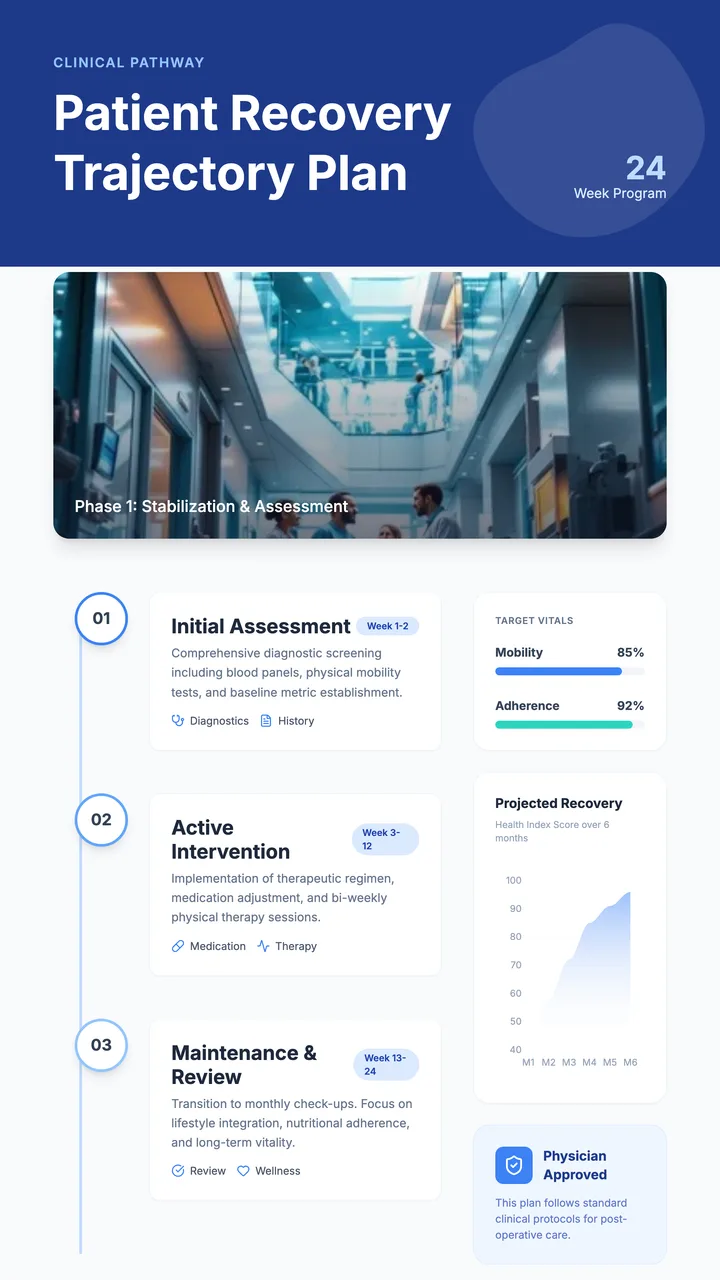Click the M6 chart axis label
Viewport: 720px width, 1280px height.
coord(630,1062)
